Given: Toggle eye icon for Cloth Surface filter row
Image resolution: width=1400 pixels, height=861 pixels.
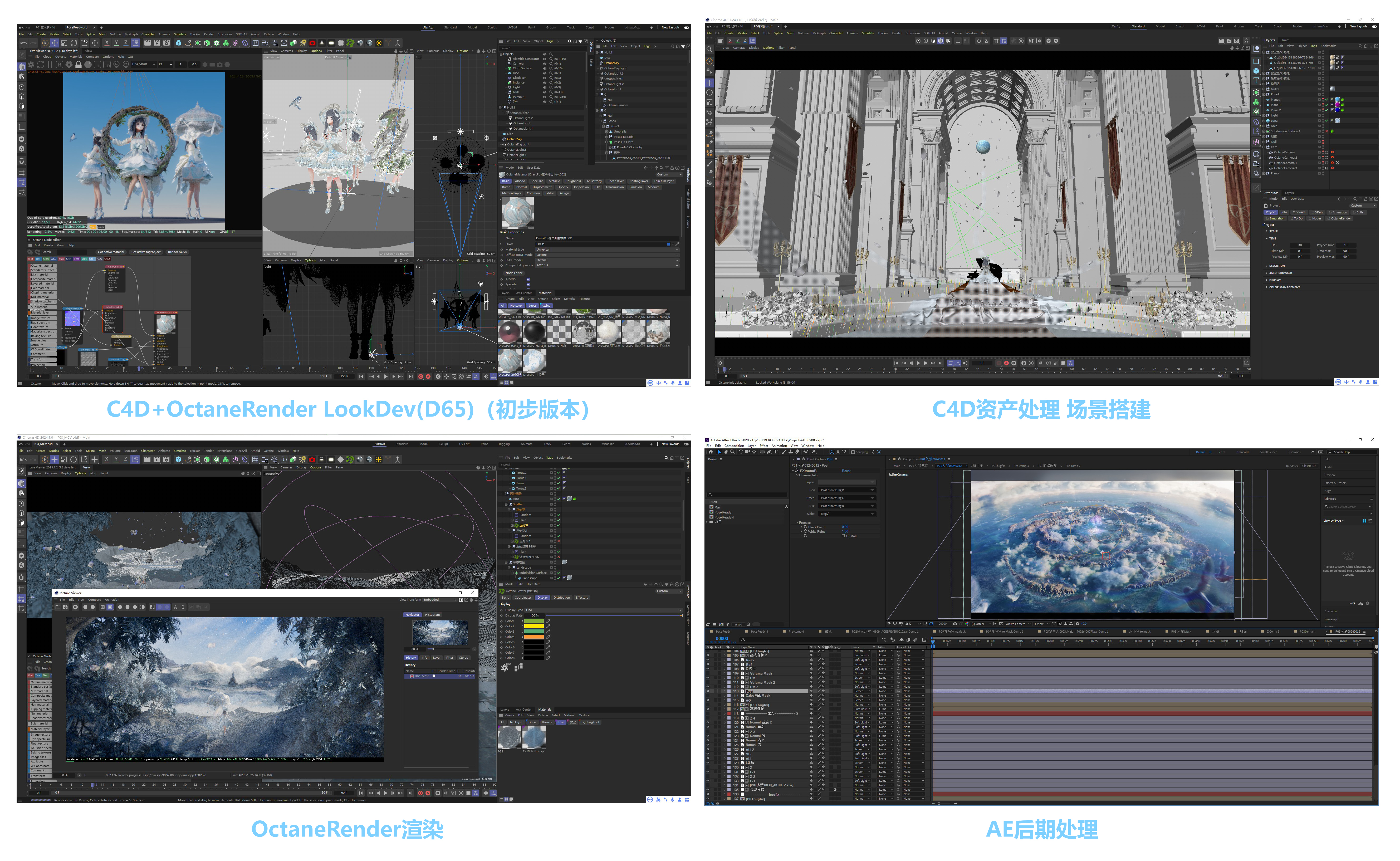Looking at the screenshot, I should (545, 68).
